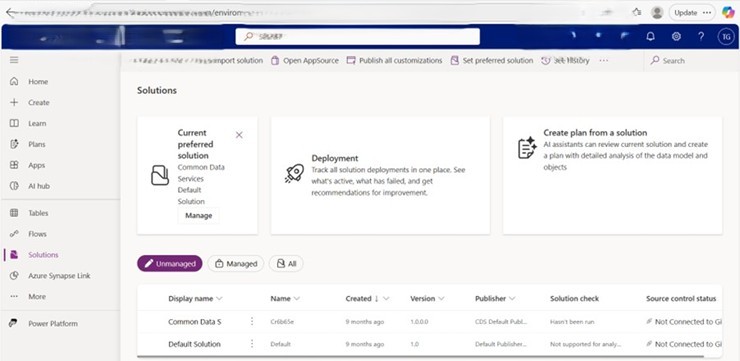Select the Managed filter pill
This screenshot has height=361, width=740.
pyautogui.click(x=236, y=264)
